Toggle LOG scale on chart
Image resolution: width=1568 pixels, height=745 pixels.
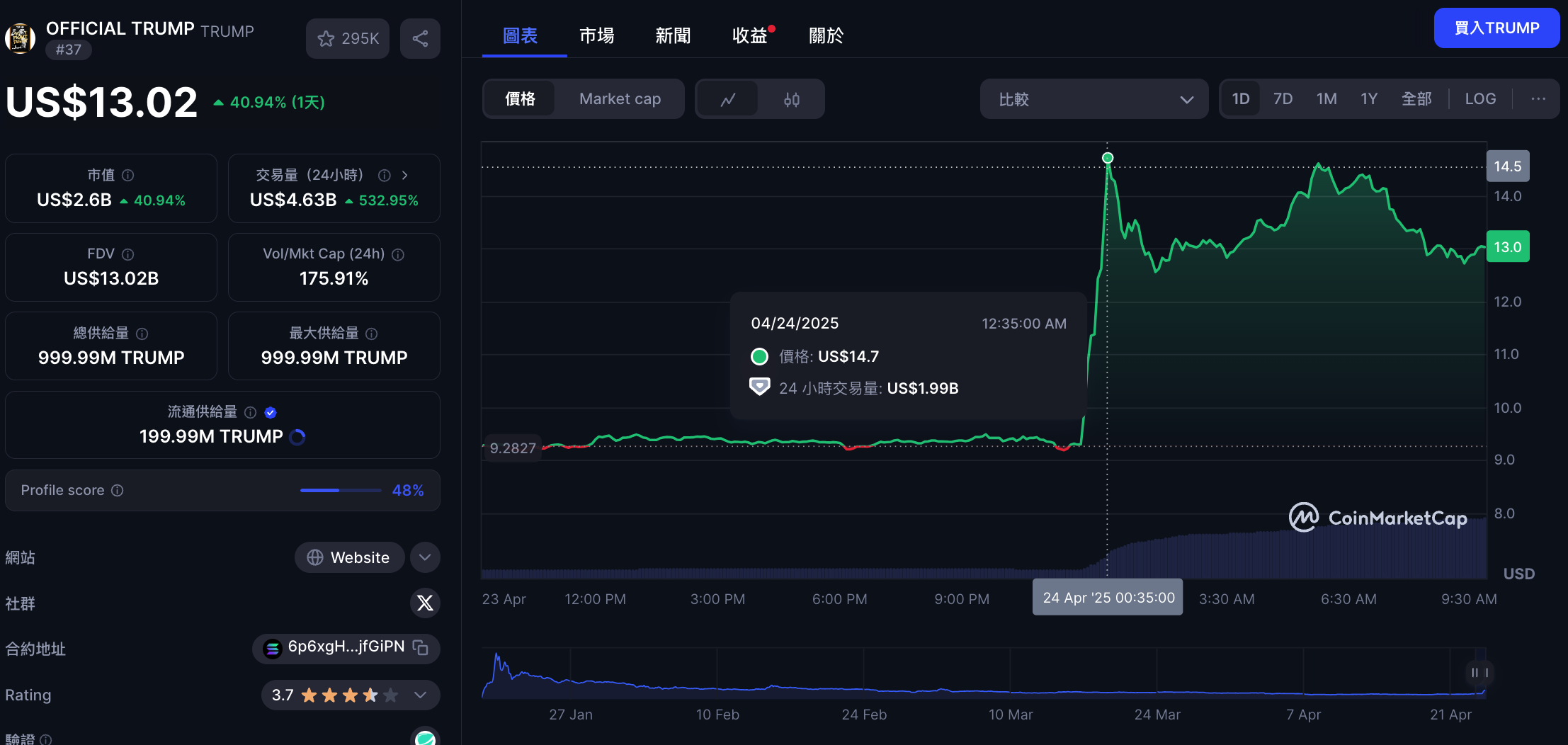(1480, 98)
